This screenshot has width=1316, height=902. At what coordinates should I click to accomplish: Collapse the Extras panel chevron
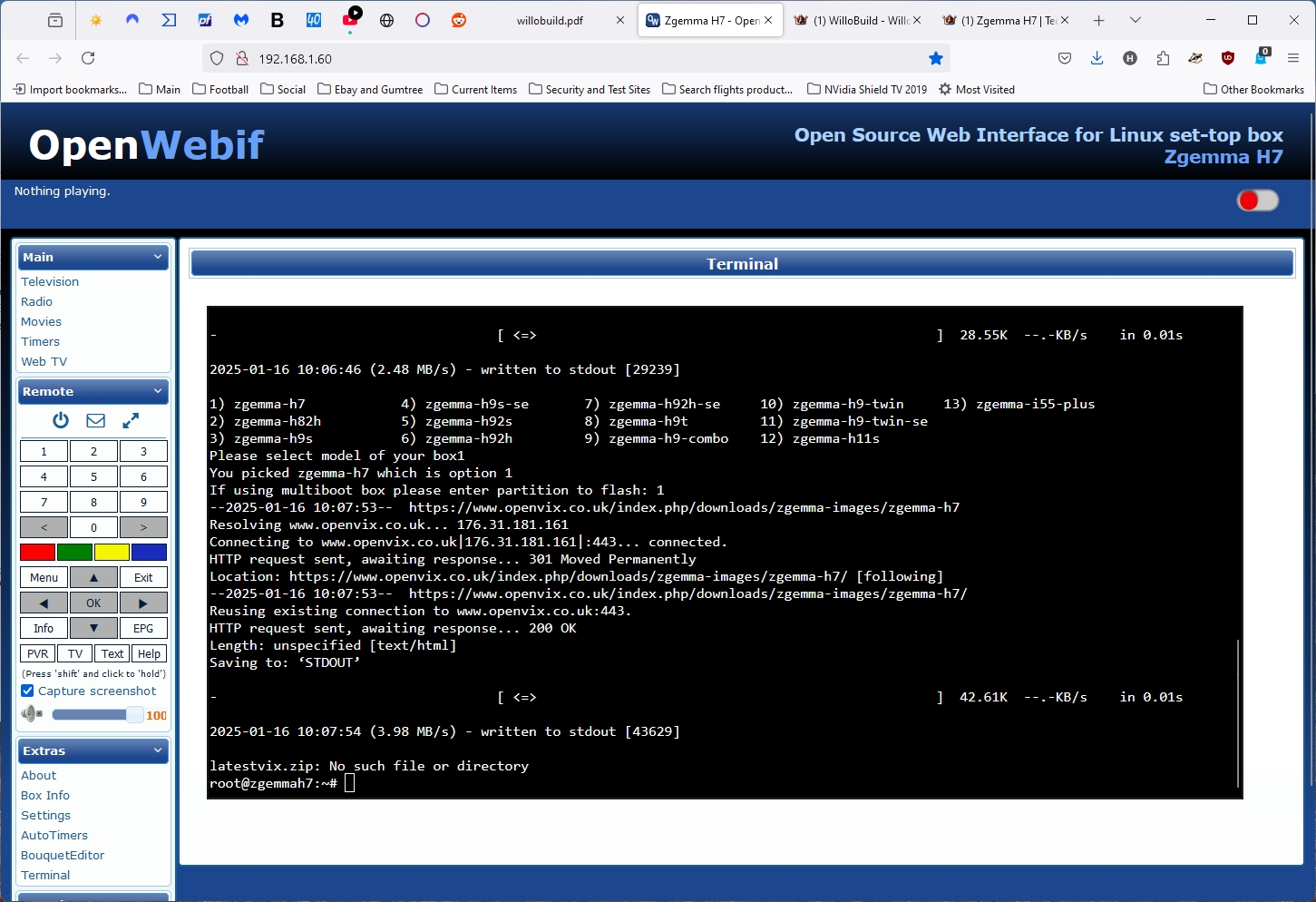coord(158,750)
